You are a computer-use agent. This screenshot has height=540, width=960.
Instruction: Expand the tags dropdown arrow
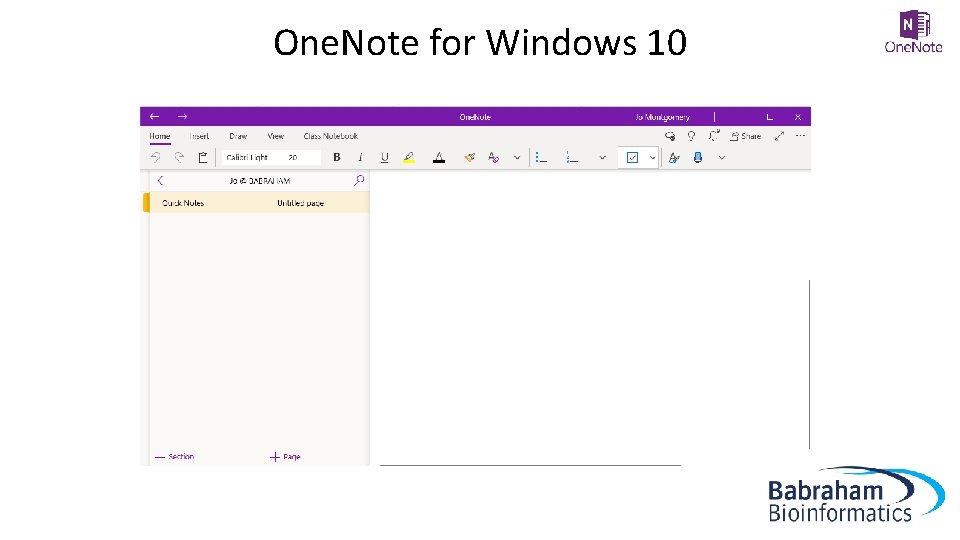653,158
